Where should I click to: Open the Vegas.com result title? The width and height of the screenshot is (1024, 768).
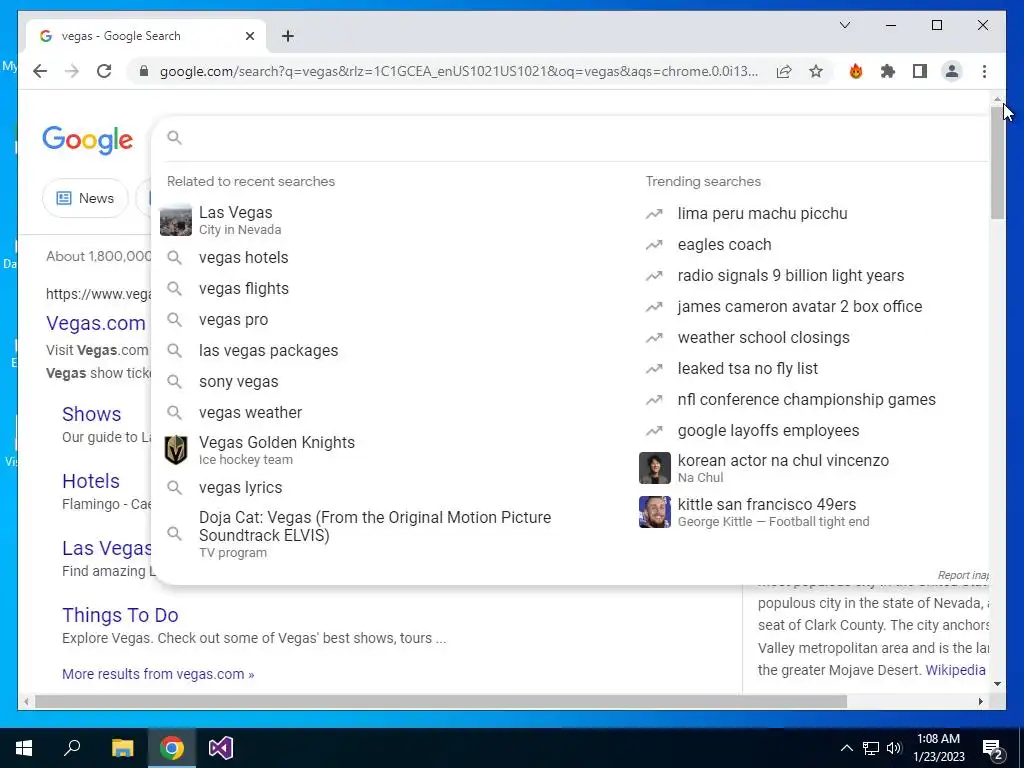[x=96, y=323]
